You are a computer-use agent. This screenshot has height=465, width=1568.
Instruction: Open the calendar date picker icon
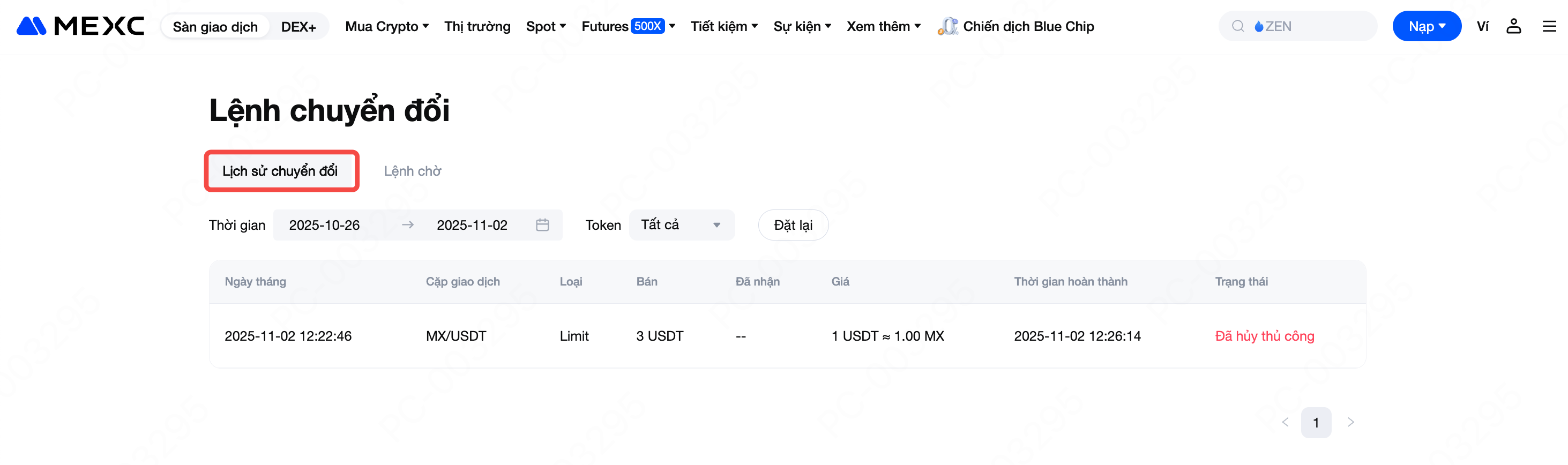542,225
